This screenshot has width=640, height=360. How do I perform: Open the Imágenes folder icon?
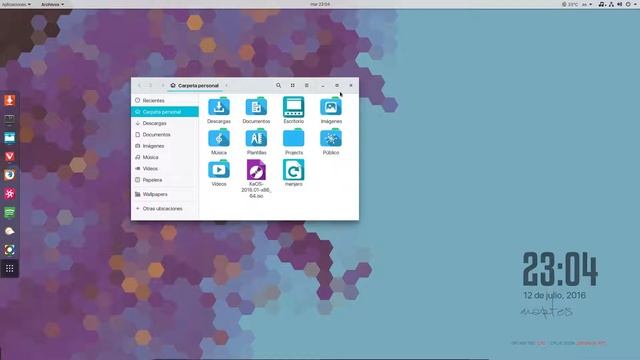click(x=331, y=107)
